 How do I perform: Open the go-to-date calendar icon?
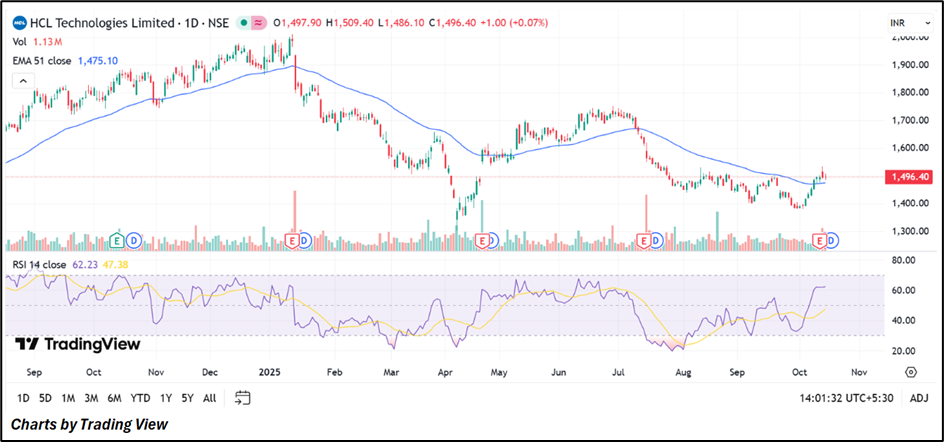[243, 398]
